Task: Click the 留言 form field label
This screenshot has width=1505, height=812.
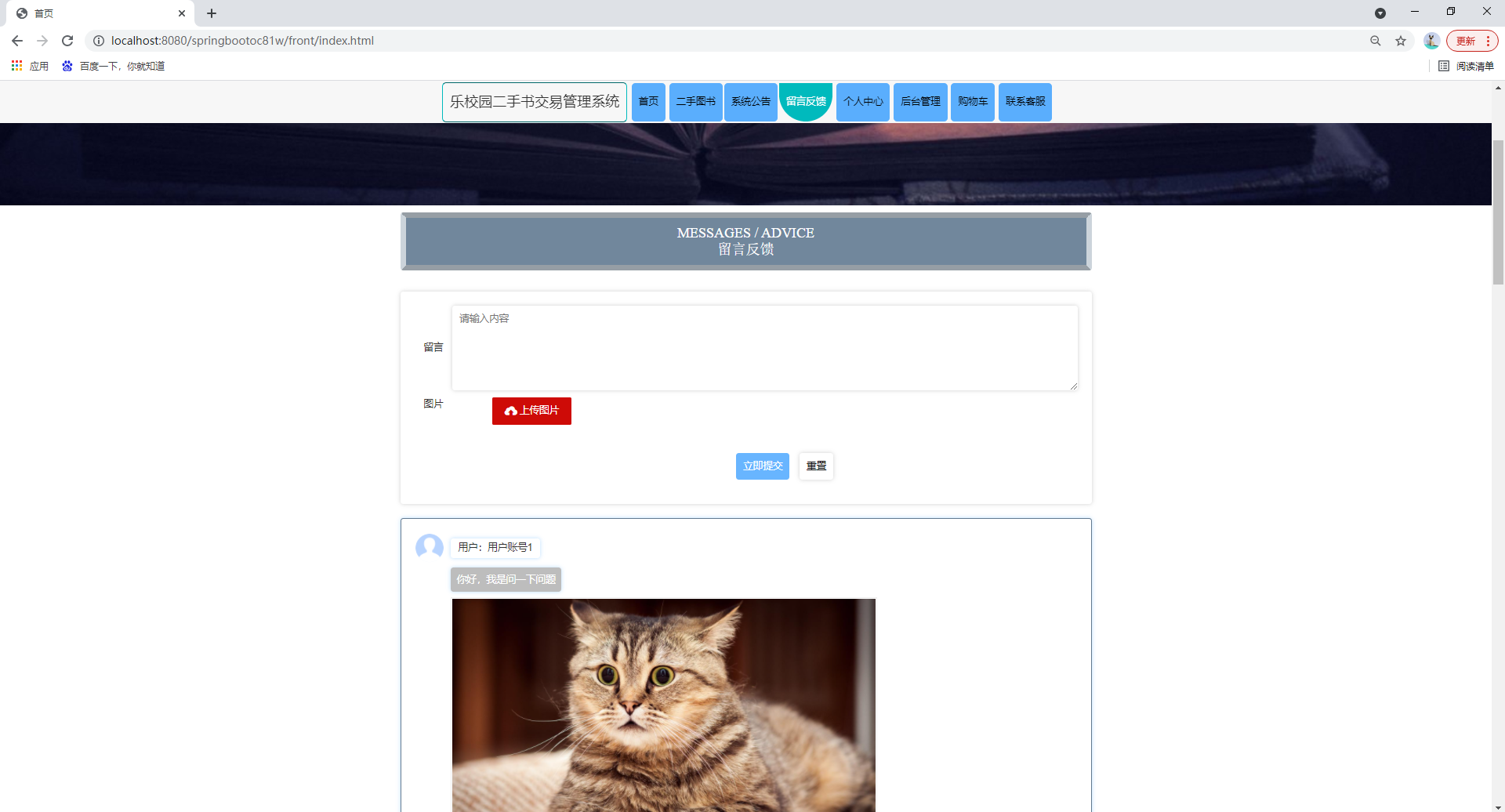Action: (433, 347)
